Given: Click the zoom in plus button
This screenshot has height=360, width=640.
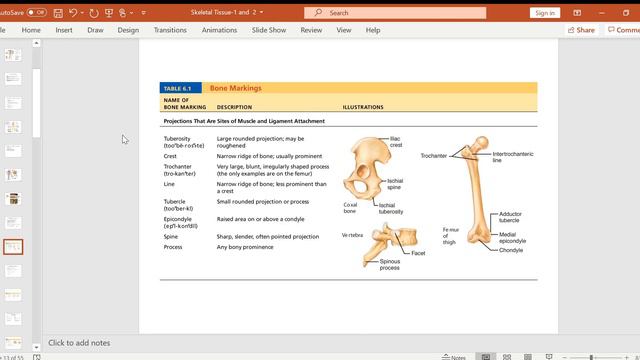Looking at the screenshot, I should 627,358.
